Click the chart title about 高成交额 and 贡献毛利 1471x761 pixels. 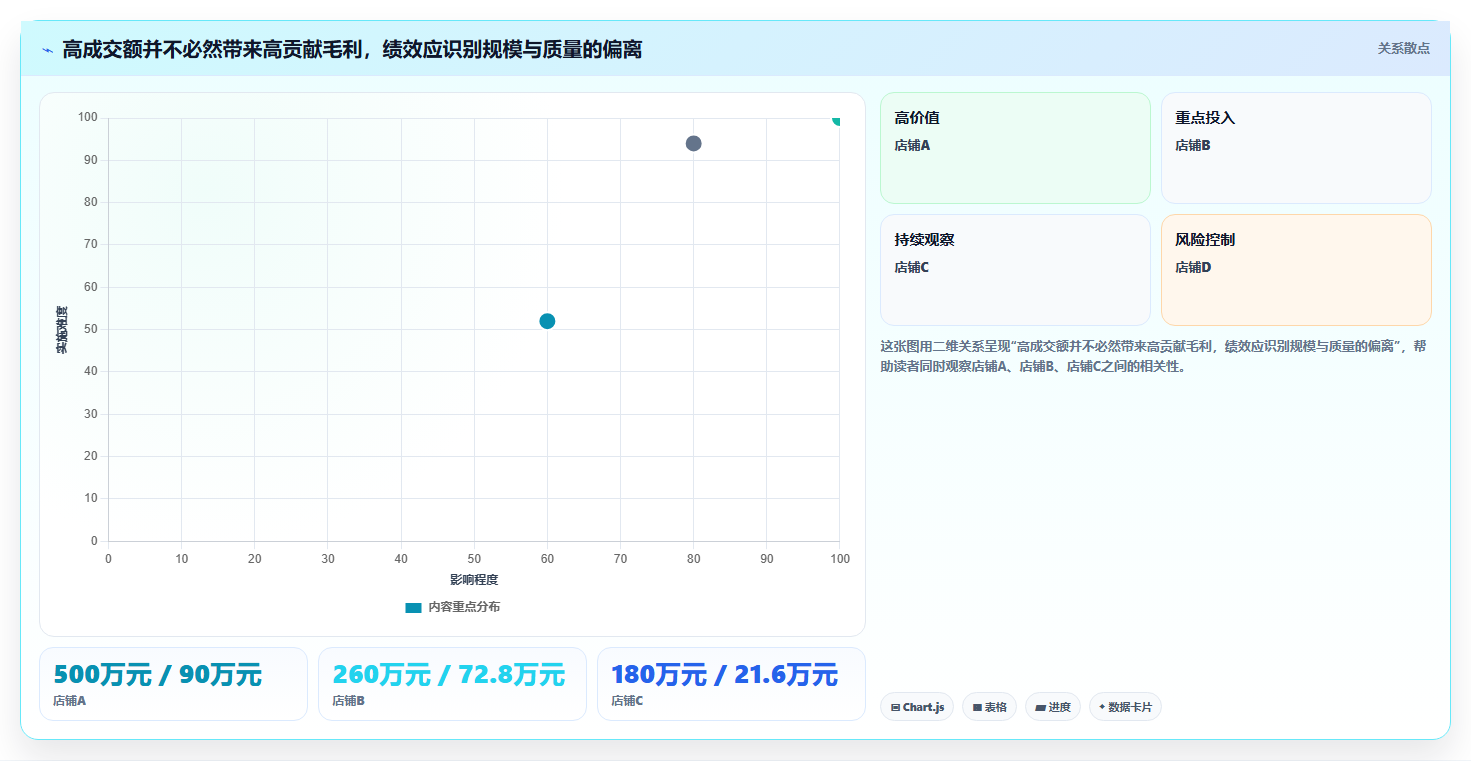[x=352, y=49]
